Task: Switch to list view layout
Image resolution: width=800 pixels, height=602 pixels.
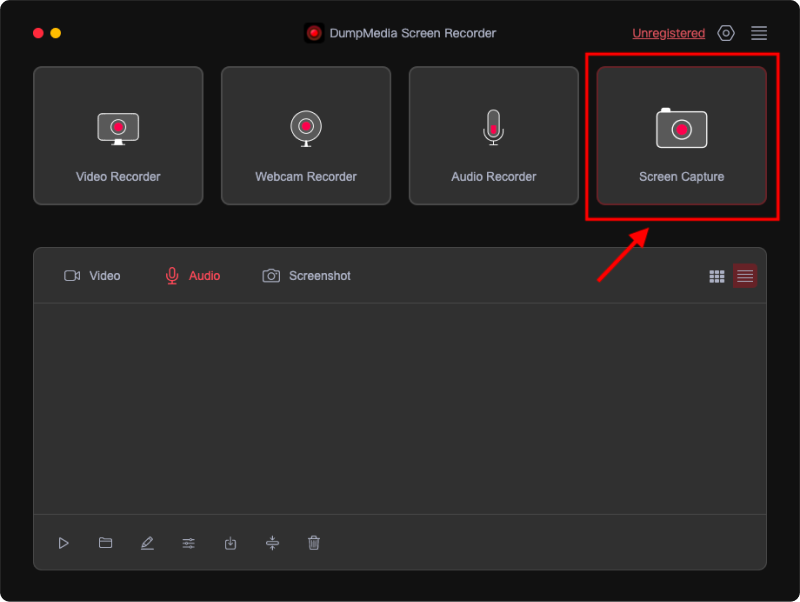Action: pyautogui.click(x=744, y=276)
